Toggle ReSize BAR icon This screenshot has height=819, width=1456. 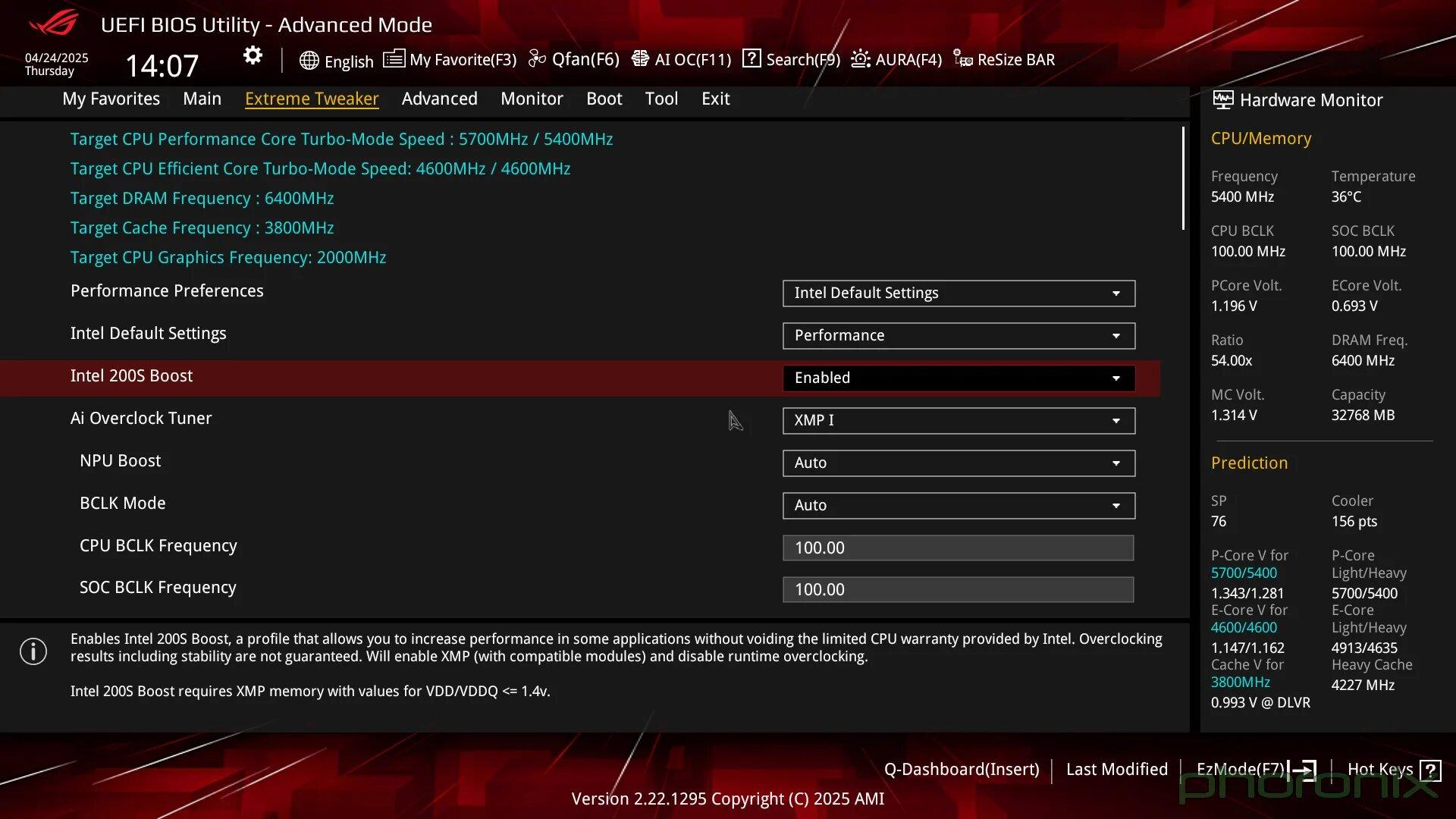(x=962, y=59)
